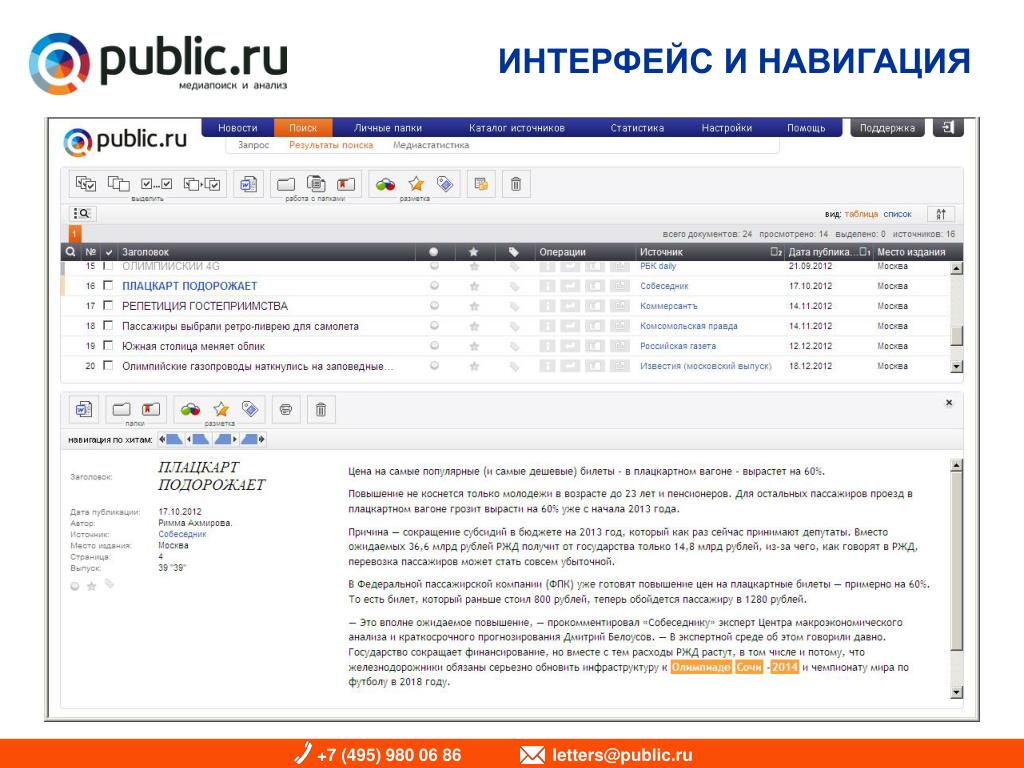Click page 1 orange pagination marker

click(x=74, y=233)
